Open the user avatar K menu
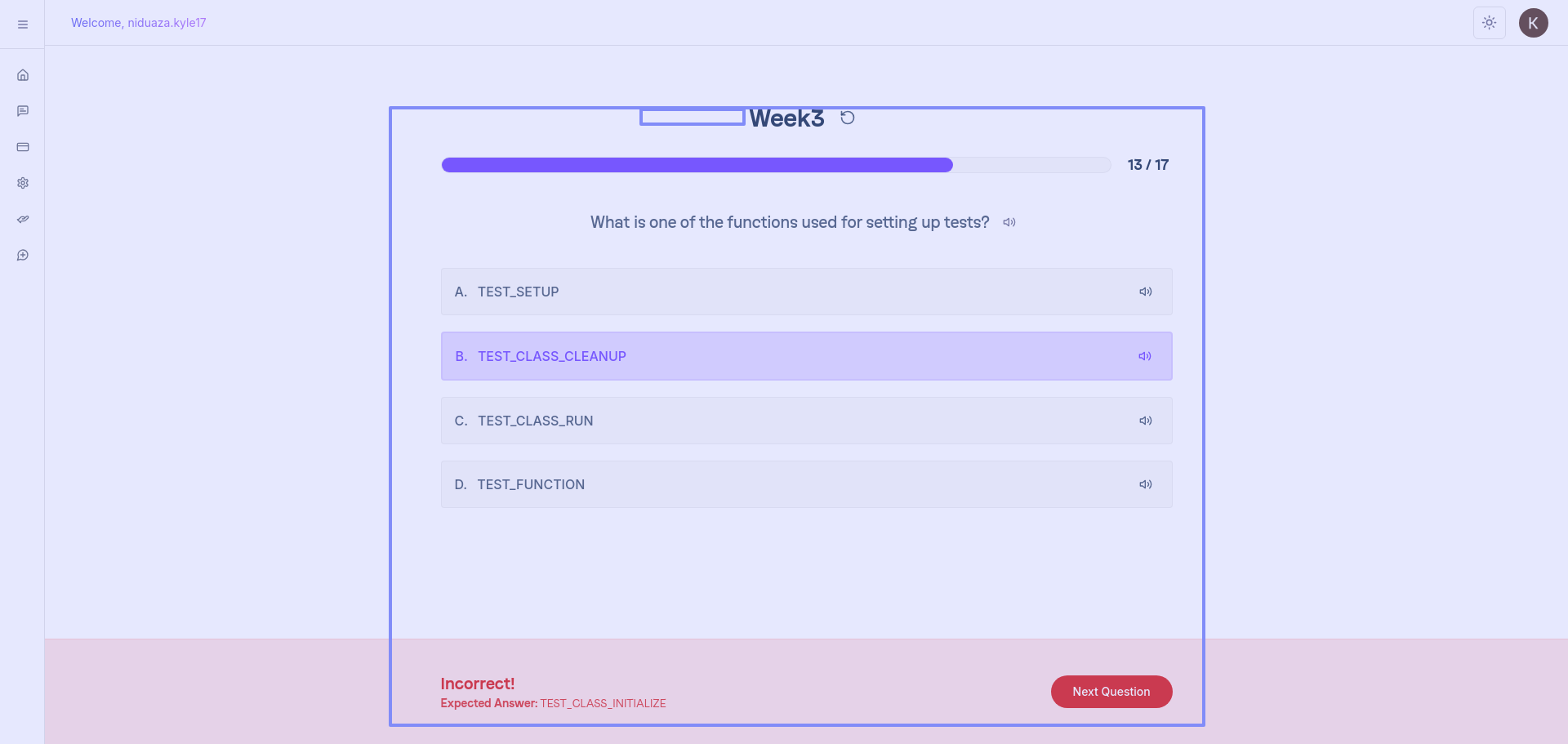 1534,23
